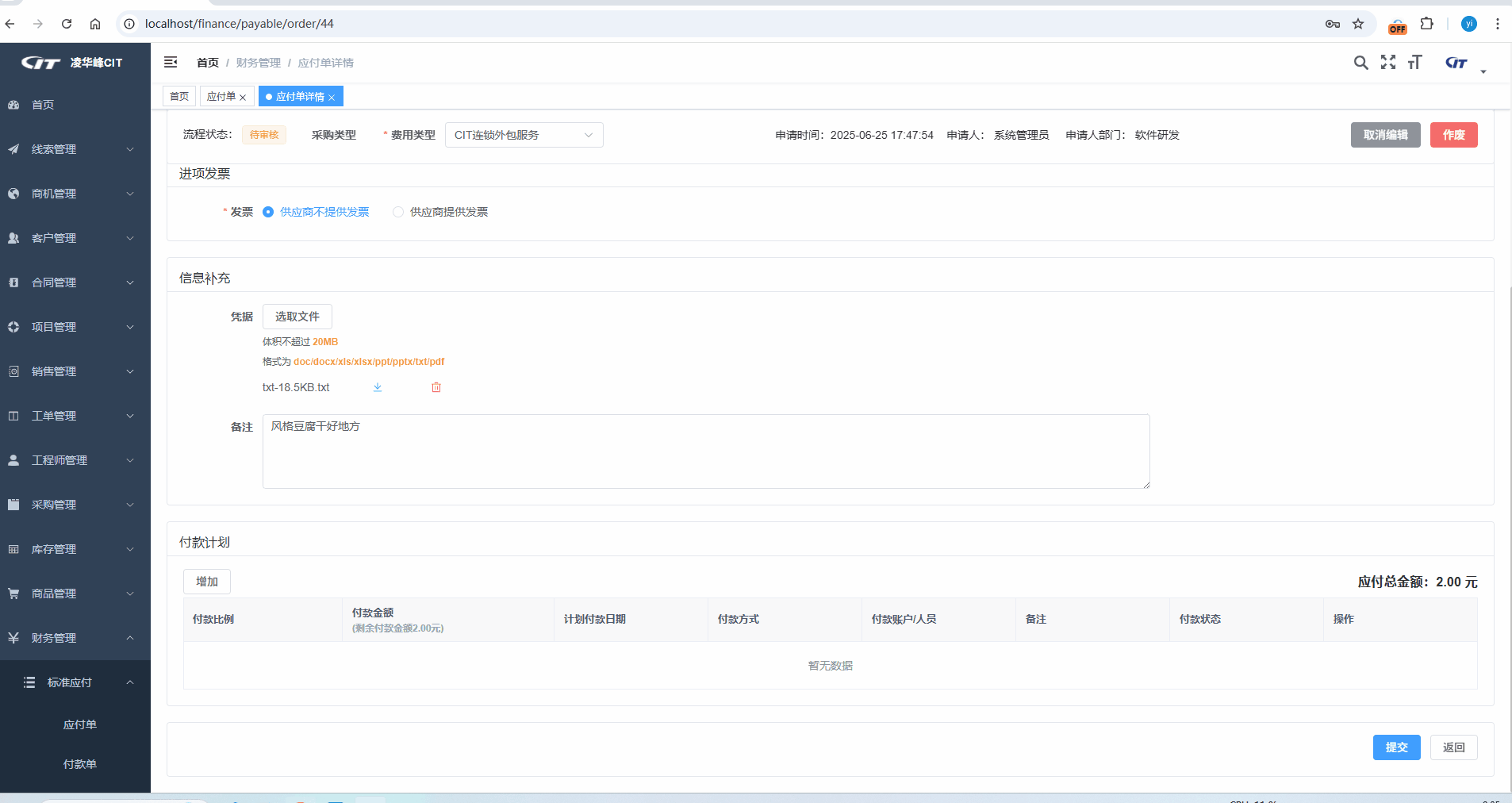Close the 应付单详情 tab
The width and height of the screenshot is (1512, 803).
332,98
